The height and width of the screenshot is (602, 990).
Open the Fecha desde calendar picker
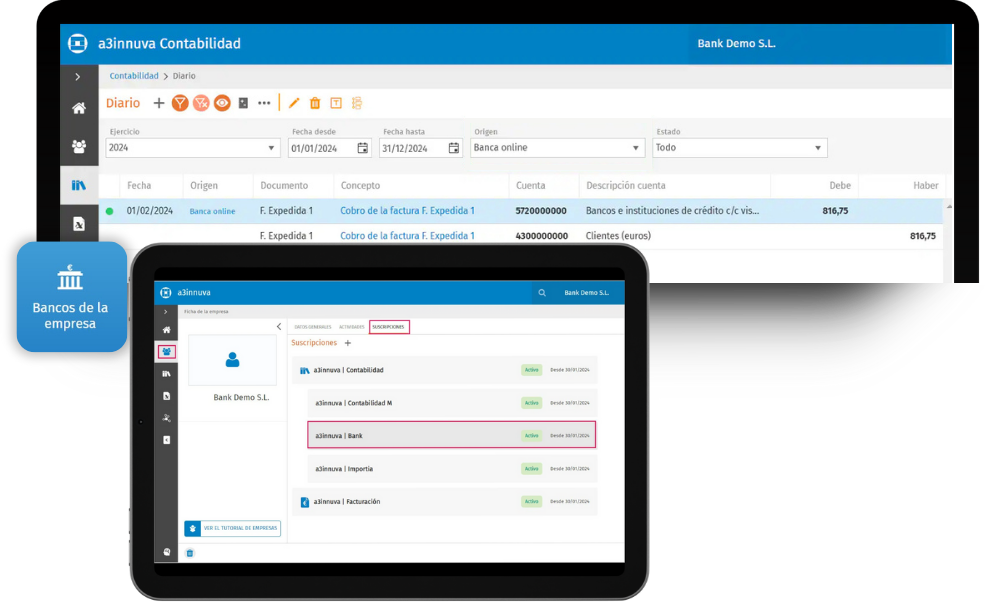362,148
